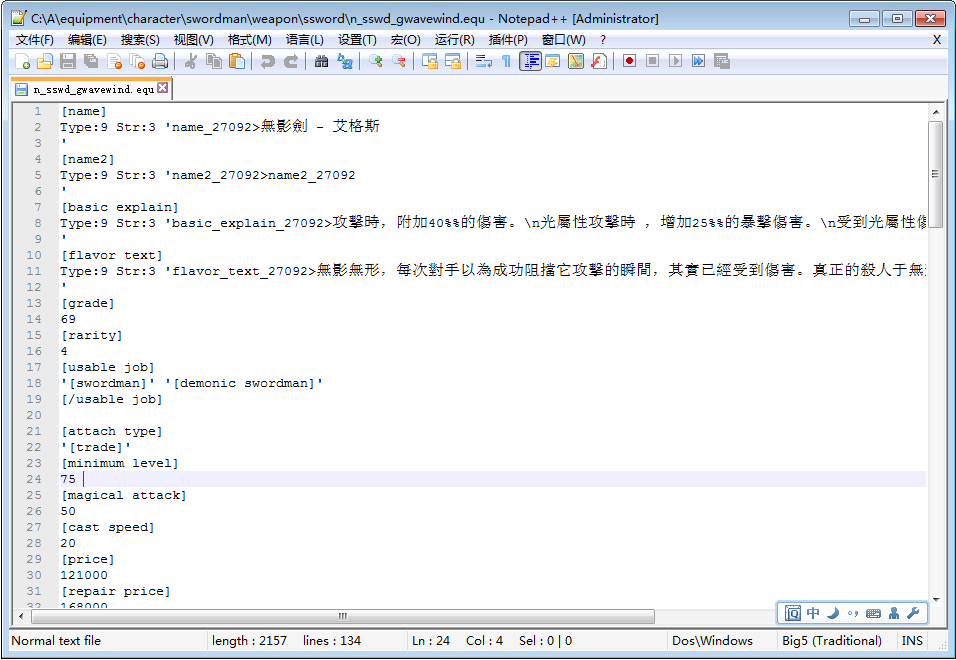Click the horizontal scrollbar thumb
The height and width of the screenshot is (660, 956).
tap(341, 617)
